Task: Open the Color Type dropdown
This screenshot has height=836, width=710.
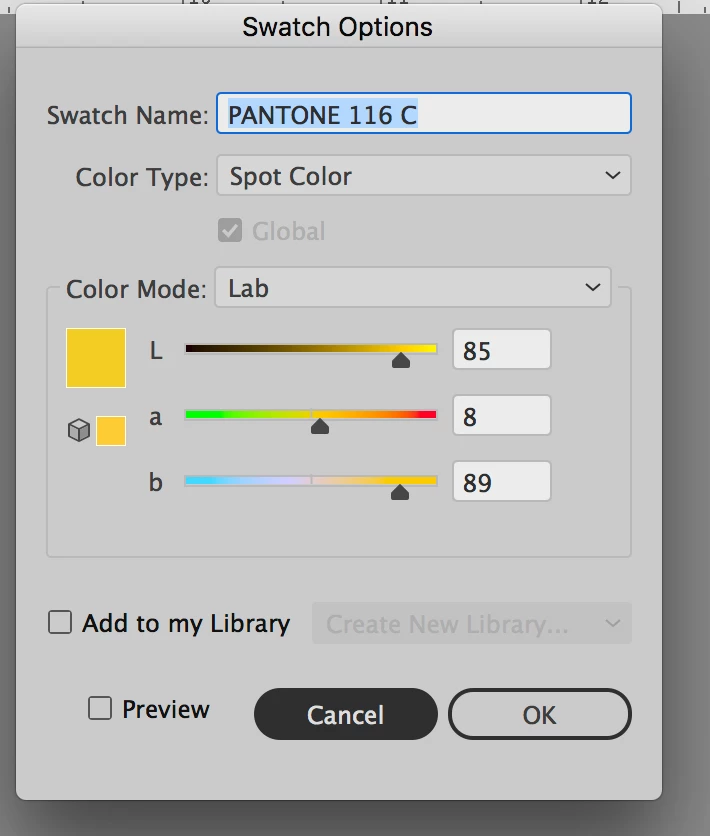Action: (x=423, y=176)
